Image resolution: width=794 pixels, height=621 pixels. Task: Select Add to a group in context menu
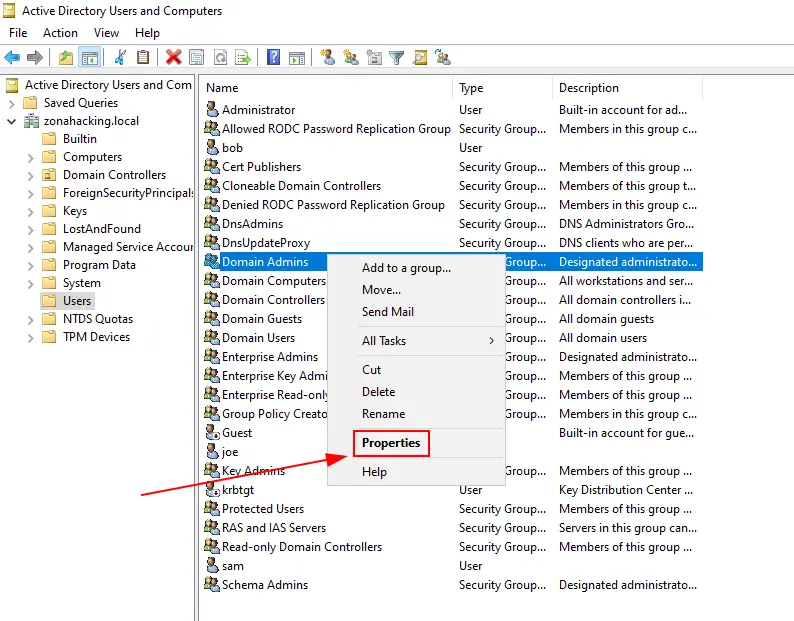point(406,268)
